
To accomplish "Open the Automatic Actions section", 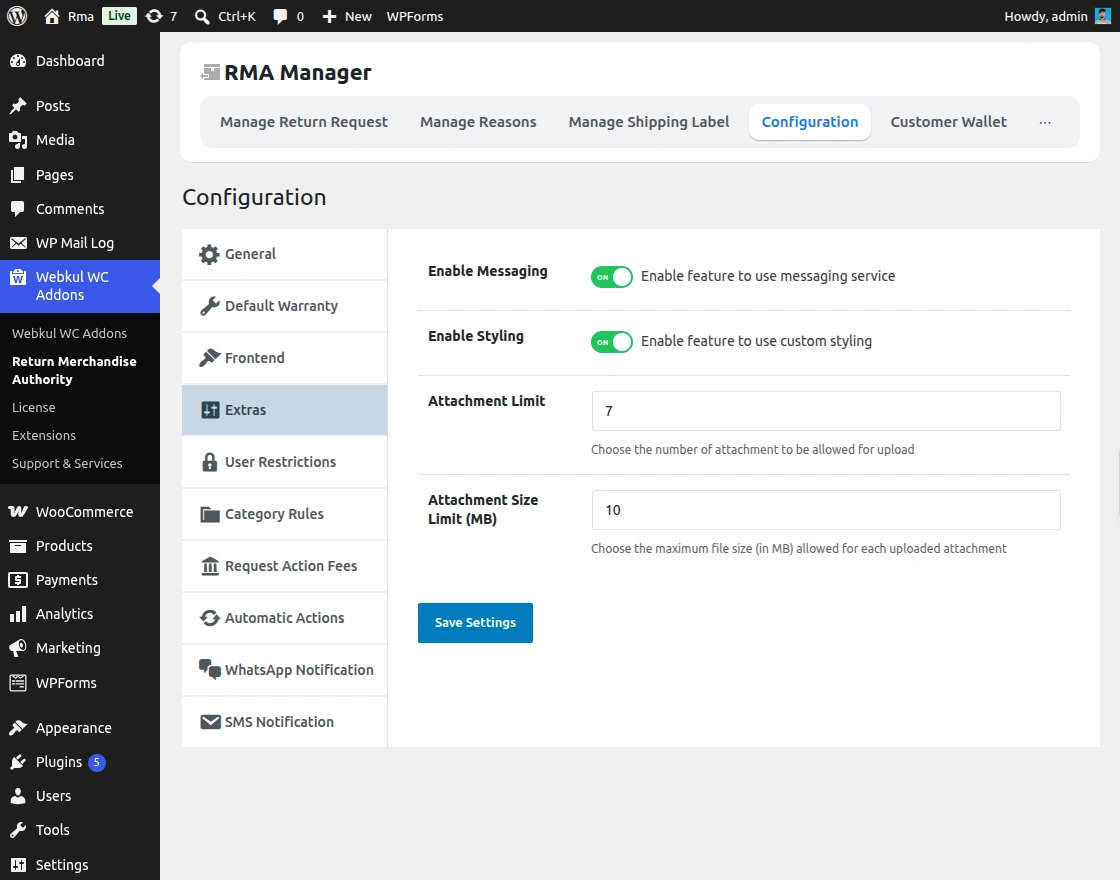I will (284, 618).
